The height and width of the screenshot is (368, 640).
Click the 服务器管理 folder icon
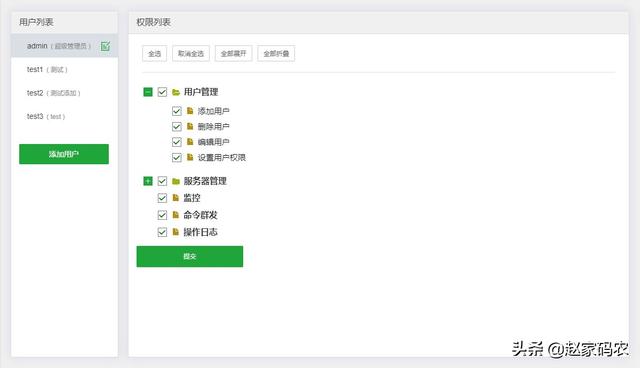[x=176, y=181]
